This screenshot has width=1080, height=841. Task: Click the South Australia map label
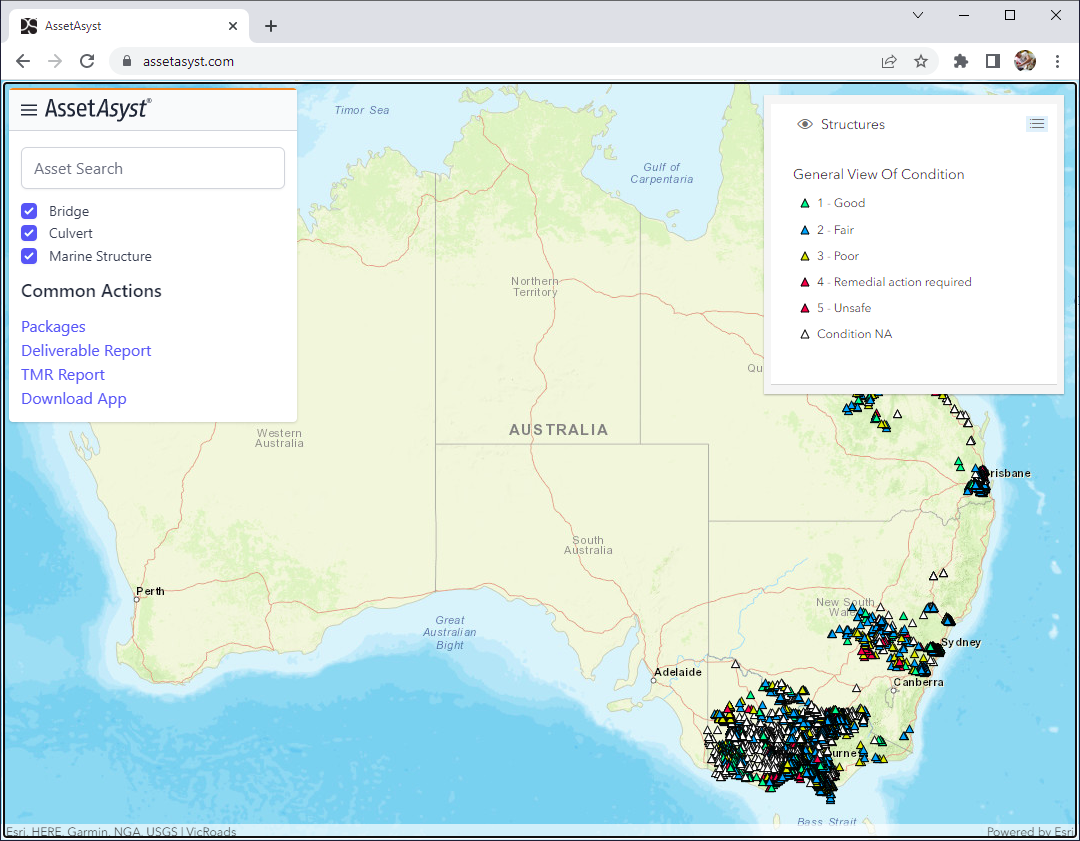588,545
